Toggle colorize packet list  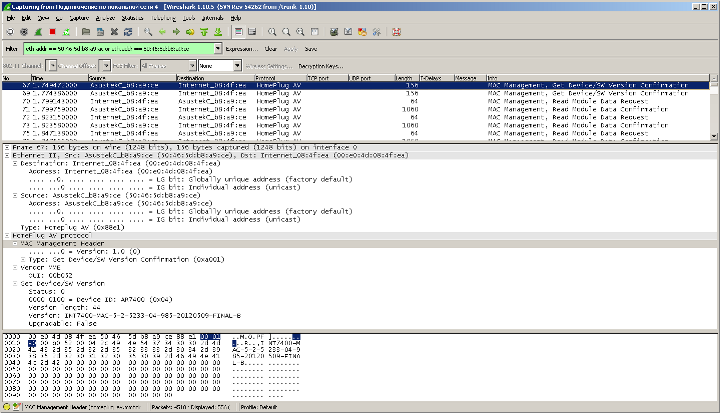click(238, 32)
